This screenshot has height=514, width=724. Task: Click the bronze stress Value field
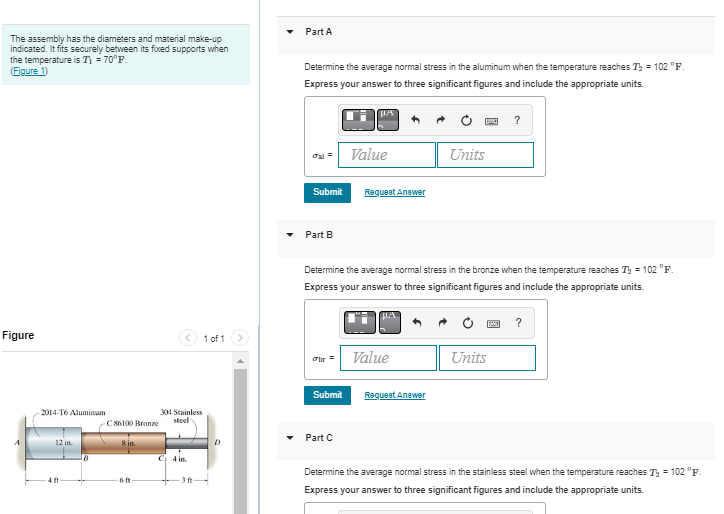388,358
